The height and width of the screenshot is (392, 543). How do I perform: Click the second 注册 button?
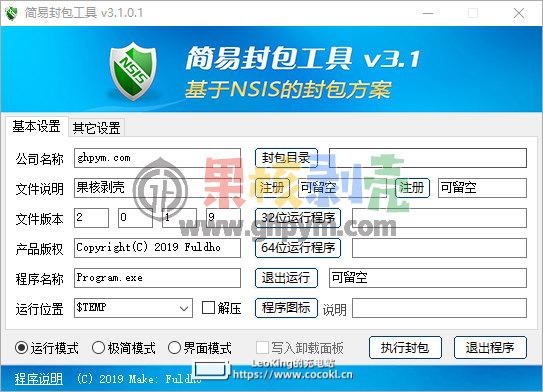412,188
